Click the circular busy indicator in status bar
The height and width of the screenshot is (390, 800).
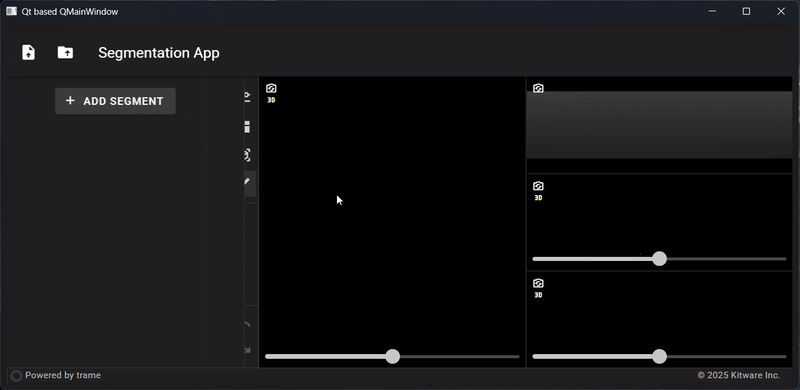(x=16, y=376)
